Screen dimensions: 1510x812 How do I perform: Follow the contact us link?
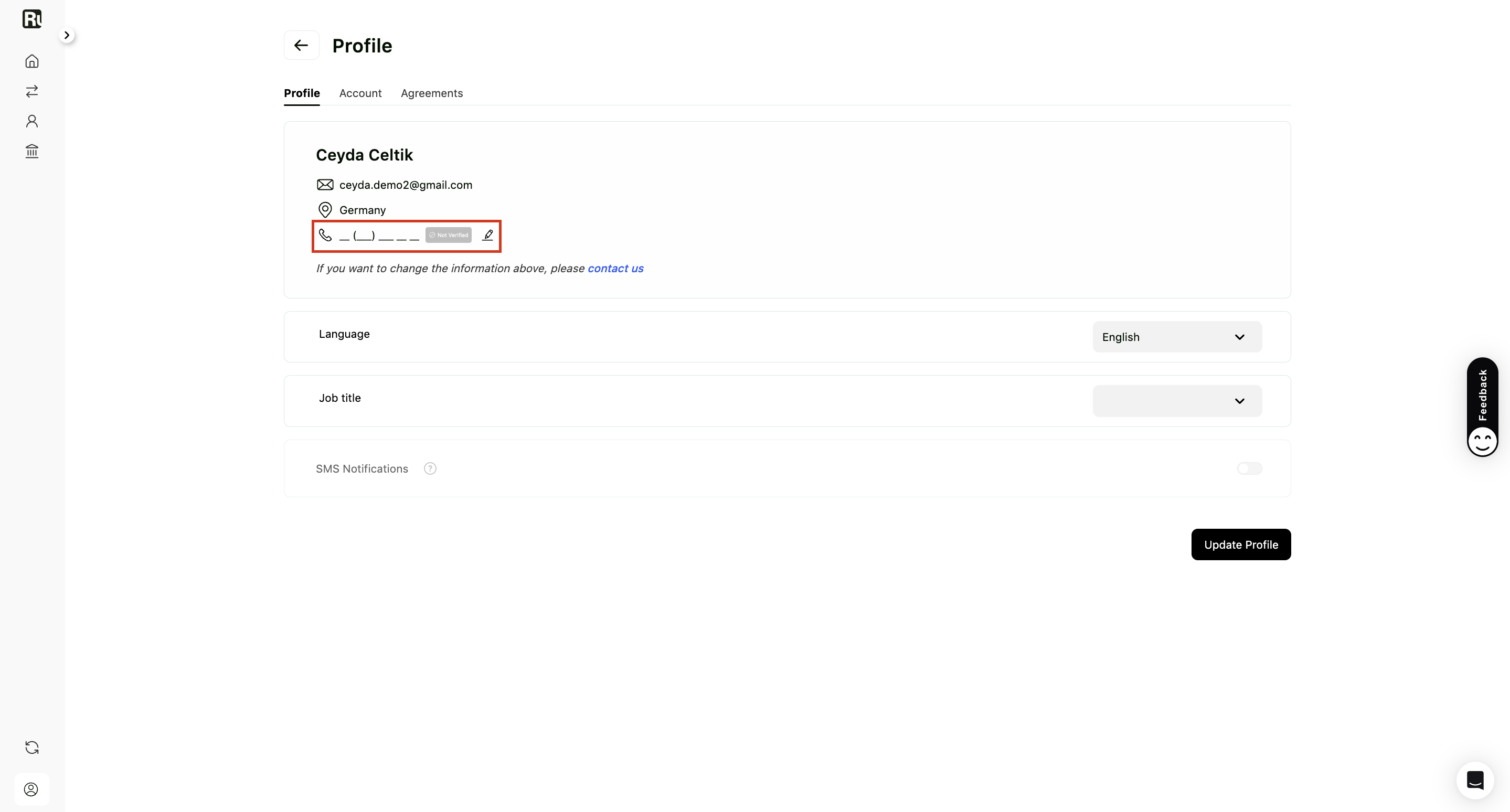coord(615,269)
